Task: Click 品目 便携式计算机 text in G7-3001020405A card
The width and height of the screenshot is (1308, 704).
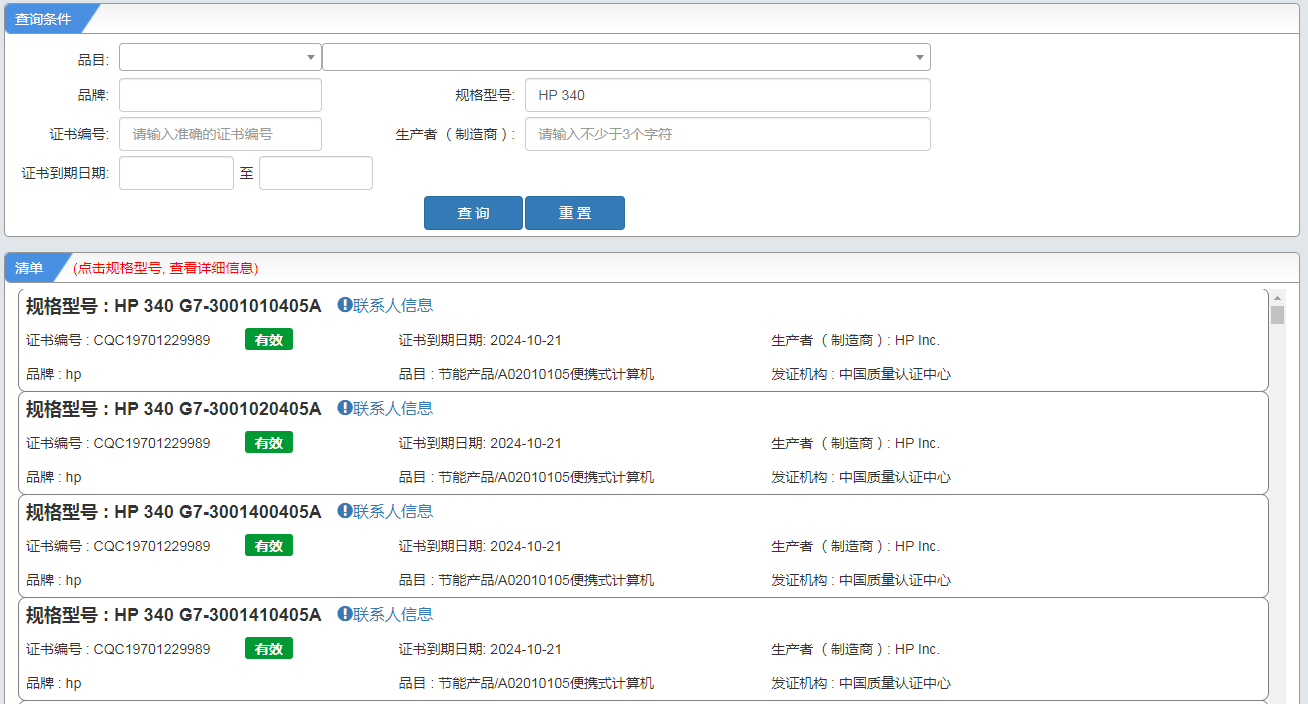Action: pos(527,477)
